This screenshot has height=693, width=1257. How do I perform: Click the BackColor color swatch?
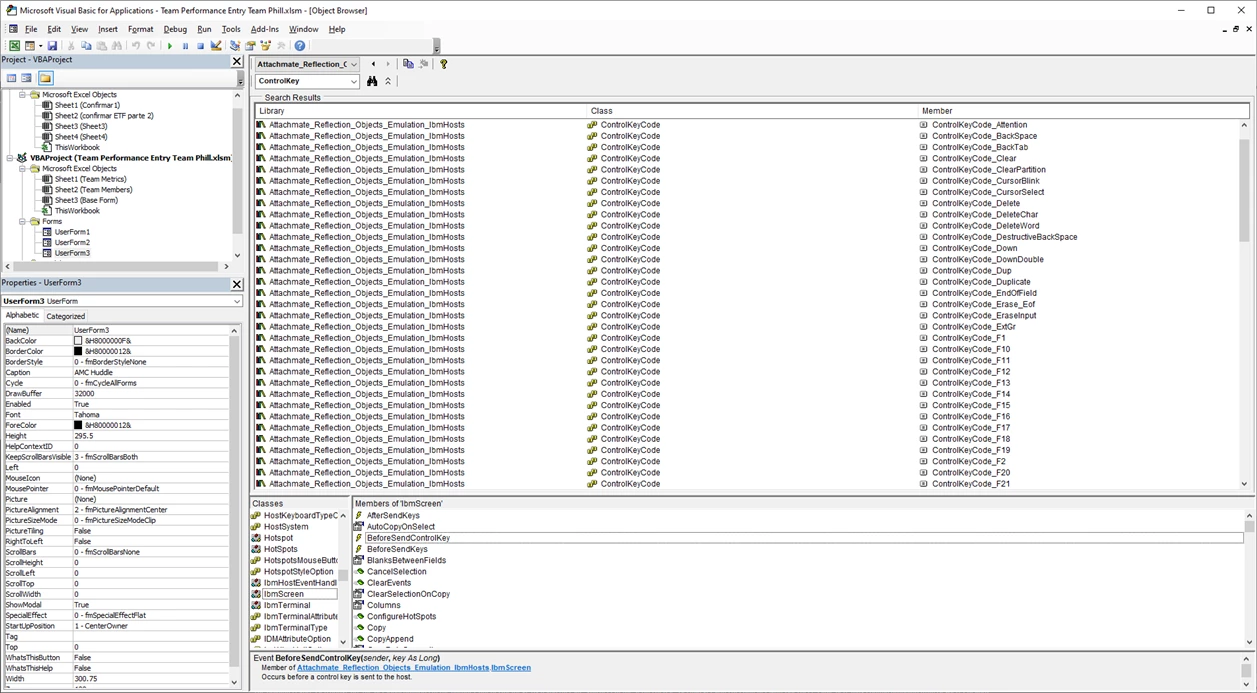click(x=78, y=341)
